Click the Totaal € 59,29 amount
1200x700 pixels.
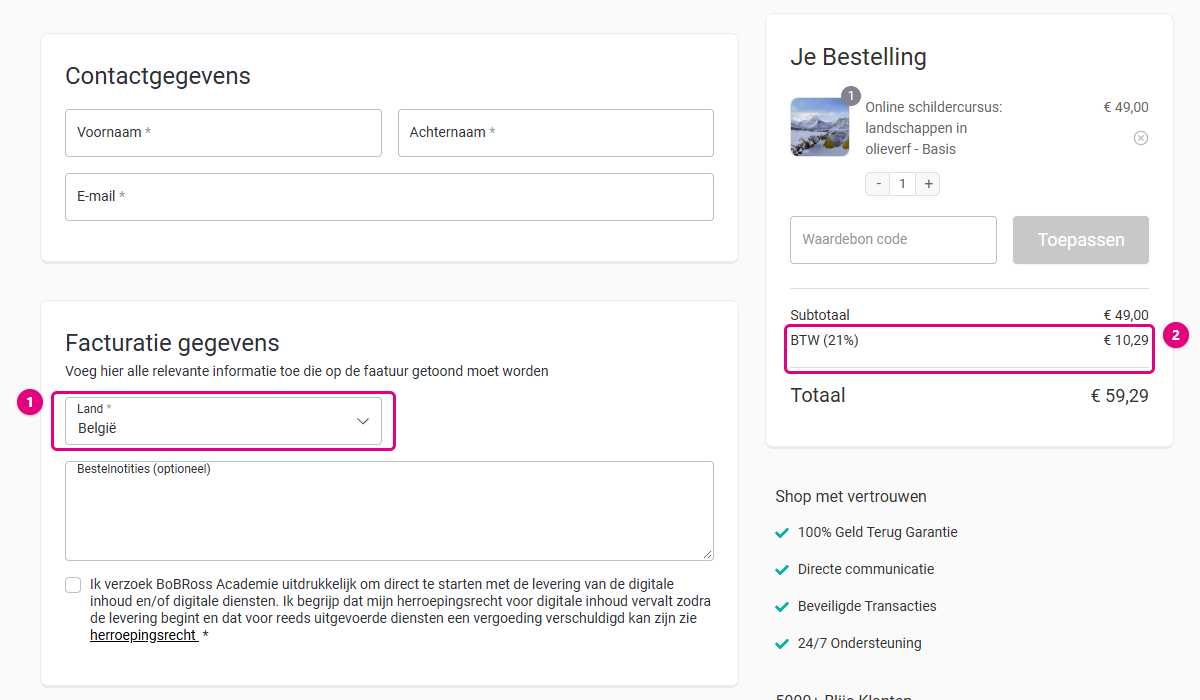click(x=1120, y=396)
